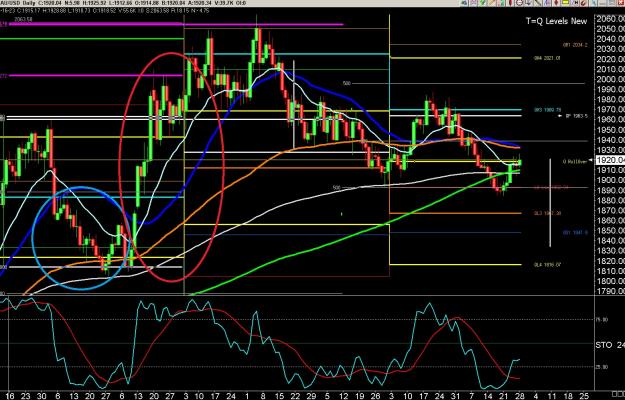Click the 1870.00 price axis label

click(x=610, y=210)
